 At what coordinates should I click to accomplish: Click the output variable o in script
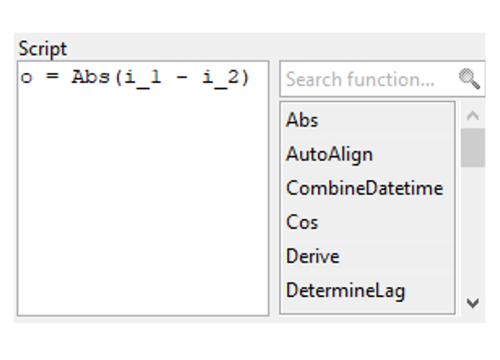point(26,78)
